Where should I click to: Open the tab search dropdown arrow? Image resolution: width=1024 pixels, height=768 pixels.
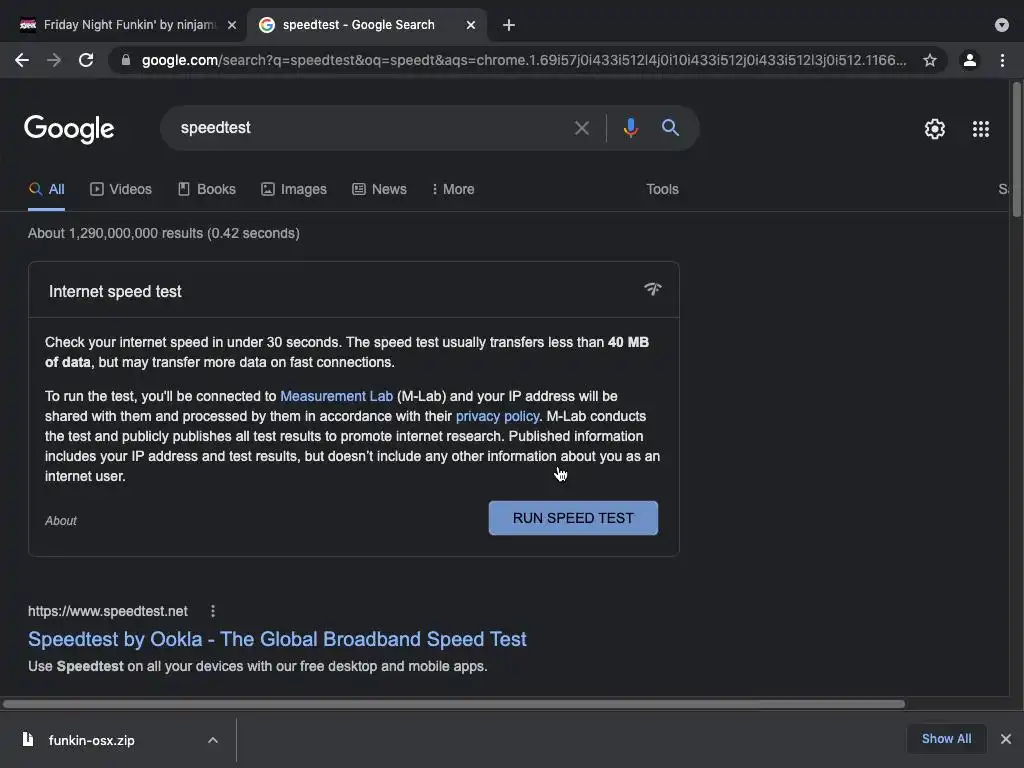click(1002, 25)
